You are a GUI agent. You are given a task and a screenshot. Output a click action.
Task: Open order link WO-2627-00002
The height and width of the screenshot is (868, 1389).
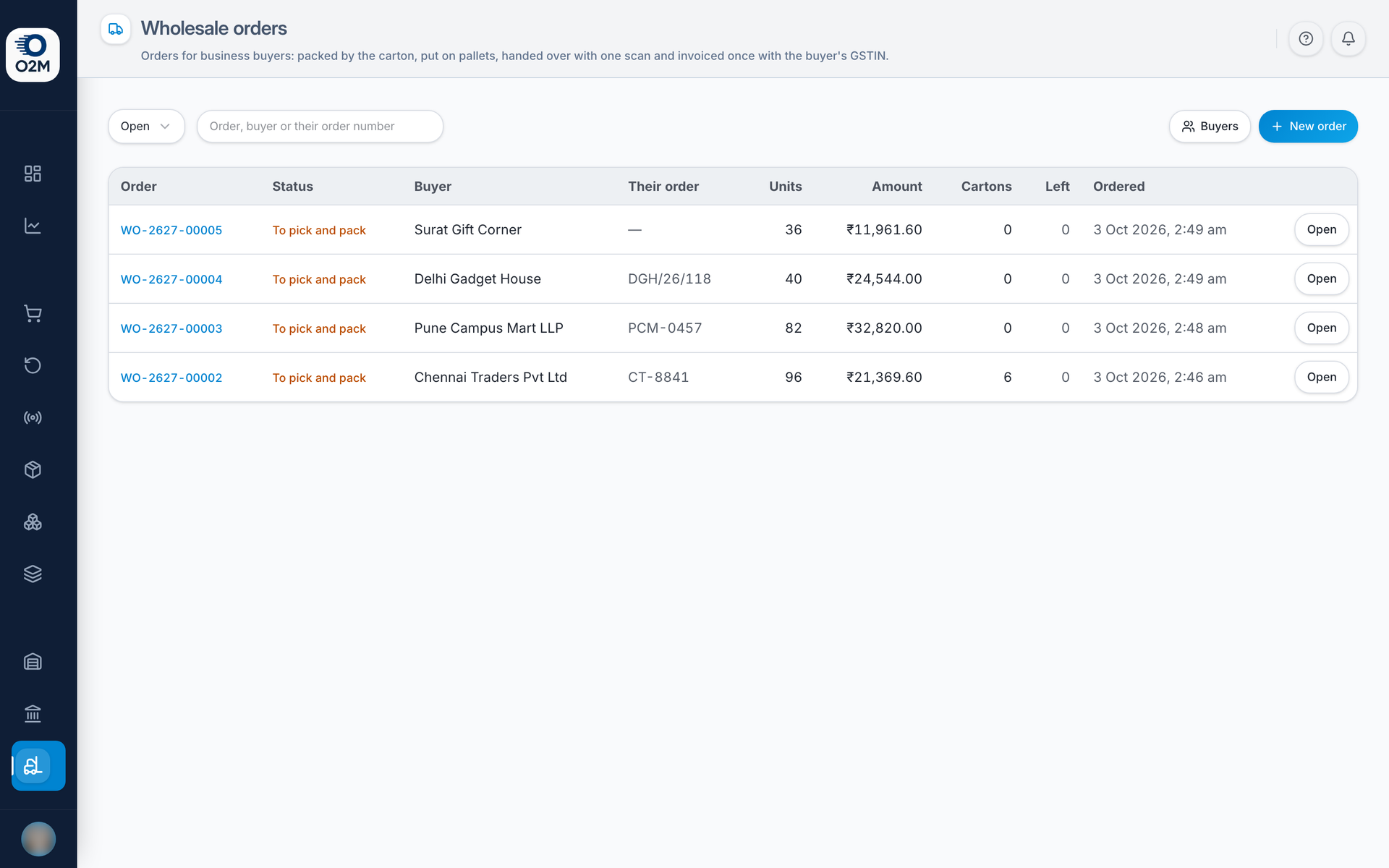[x=171, y=378]
